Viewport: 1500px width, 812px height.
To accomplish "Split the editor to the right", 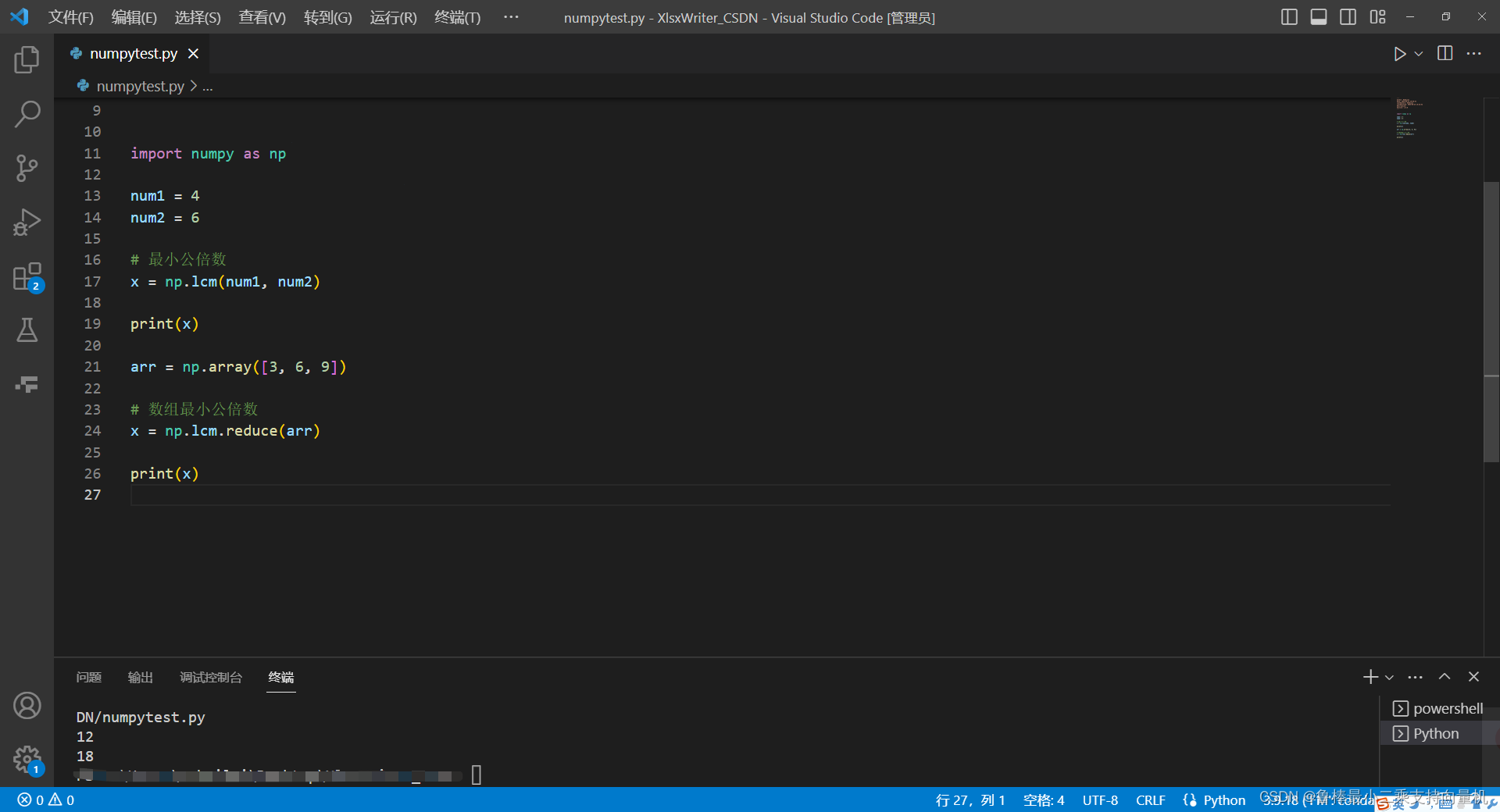I will tap(1445, 53).
